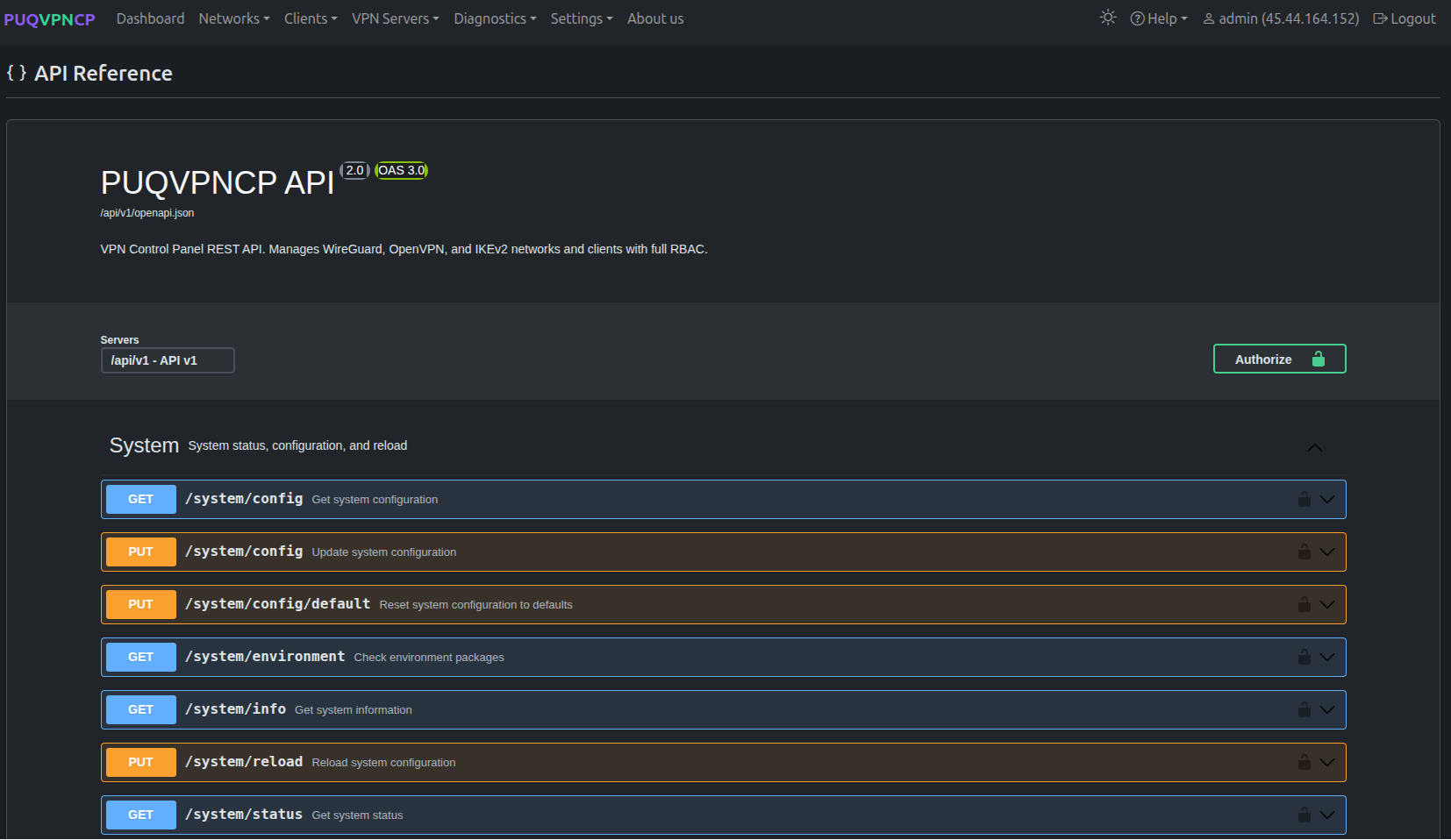This screenshot has height=840, width=1451.
Task: Open the Servers /api/v1 dropdown
Action: (168, 360)
